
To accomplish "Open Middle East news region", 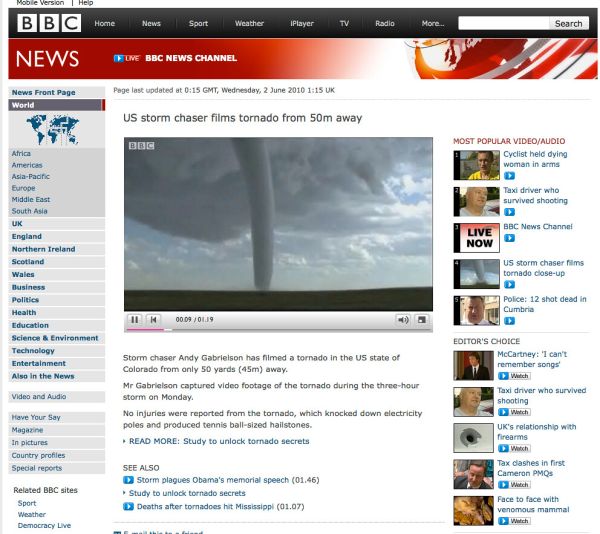I will (31, 199).
